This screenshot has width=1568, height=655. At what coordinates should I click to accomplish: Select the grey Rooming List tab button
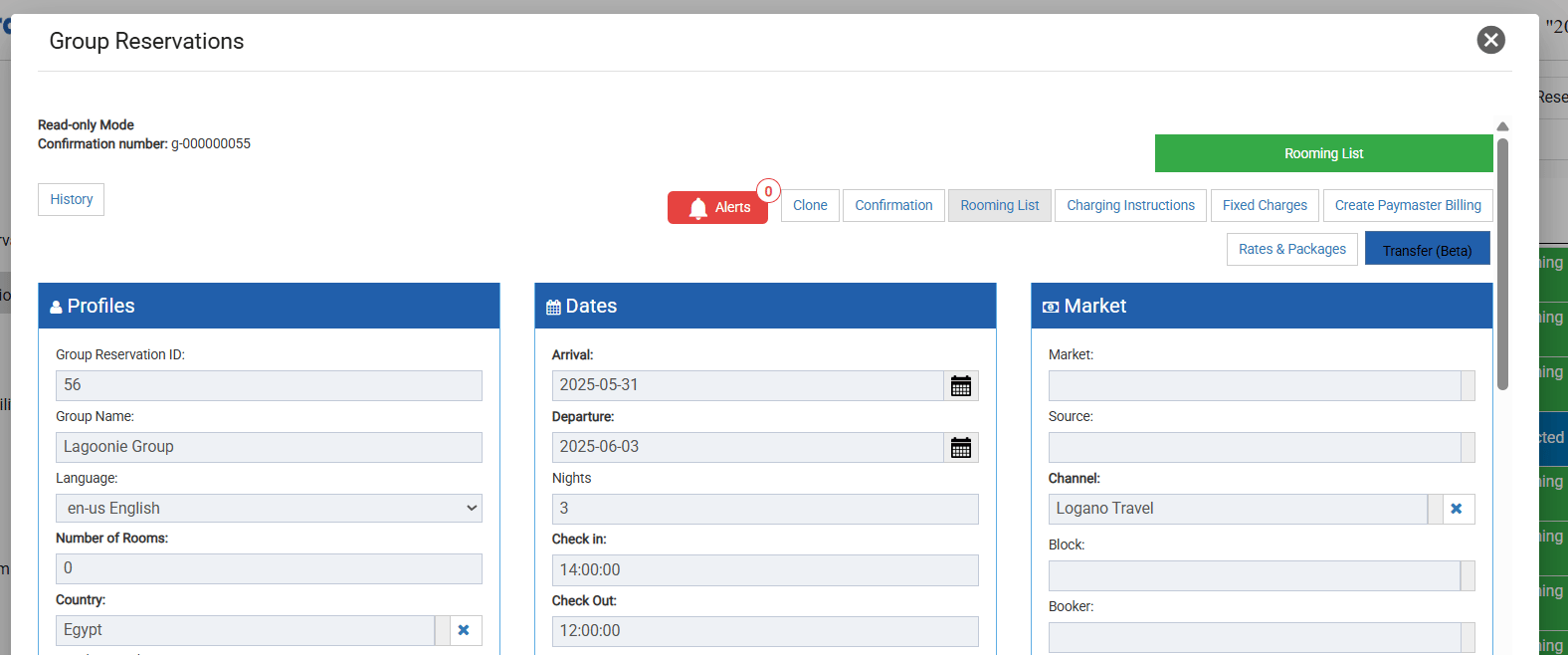tap(1000, 205)
